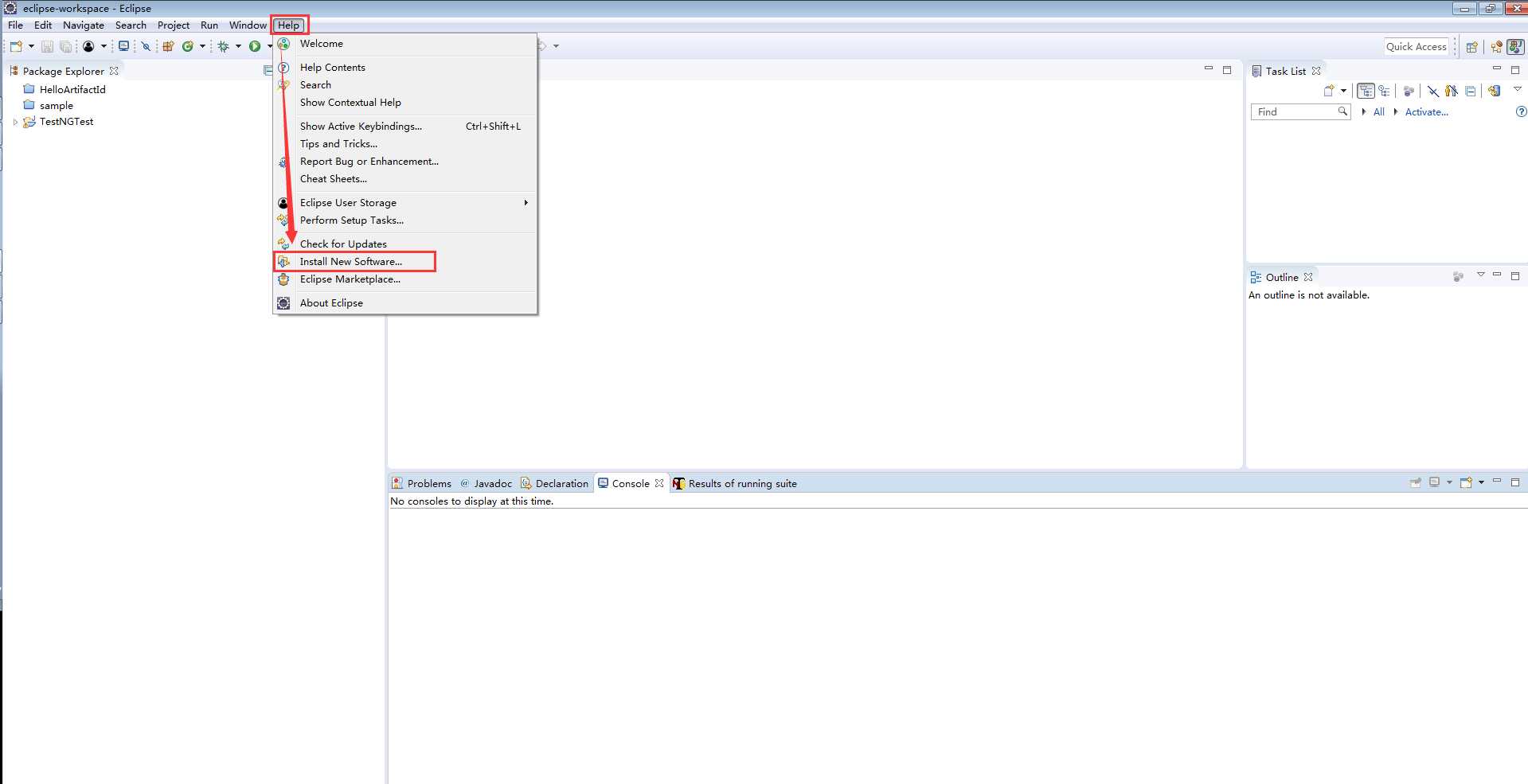Click the green Run button icon

(x=255, y=46)
